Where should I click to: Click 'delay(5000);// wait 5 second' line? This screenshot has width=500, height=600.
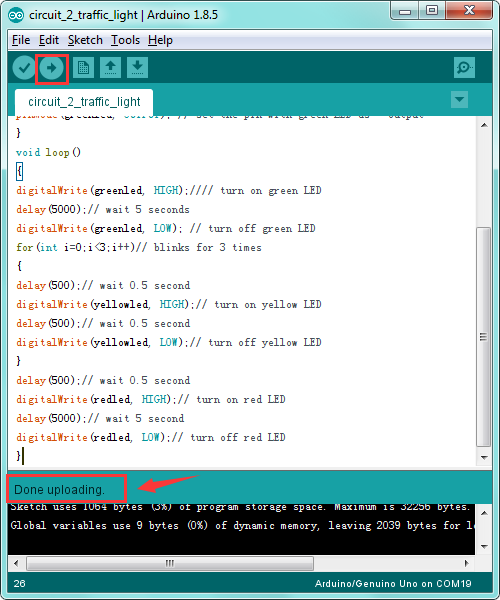[100, 418]
